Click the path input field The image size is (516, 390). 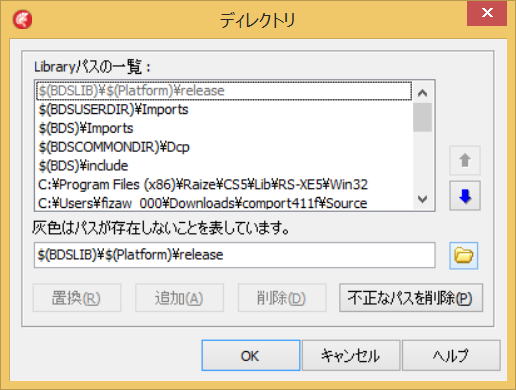coord(234,255)
